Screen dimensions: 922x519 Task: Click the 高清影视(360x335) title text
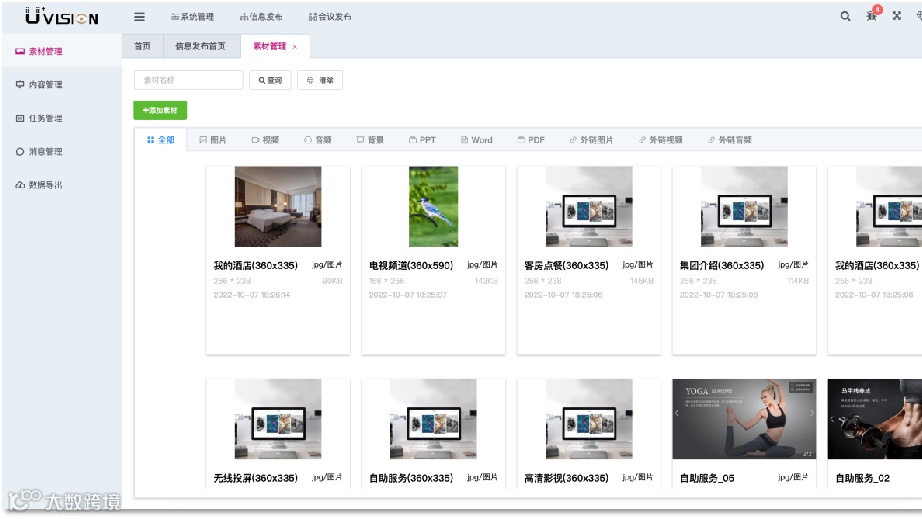(566, 478)
